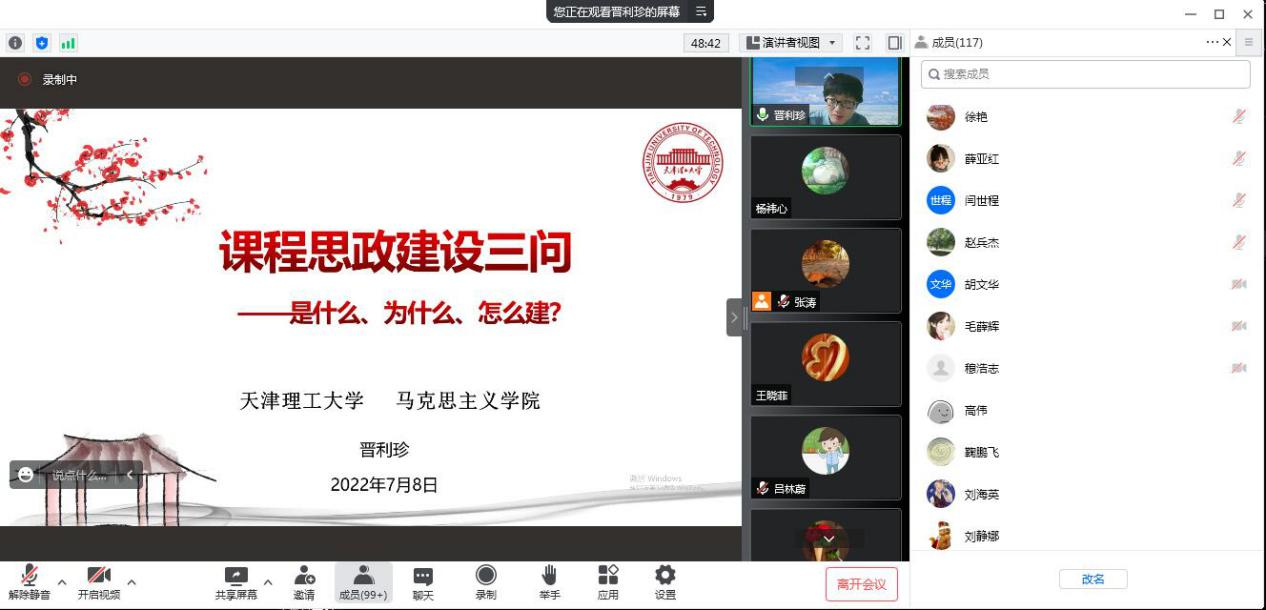The width and height of the screenshot is (1266, 610).
Task: Open the Invite participants icon
Action: [304, 576]
